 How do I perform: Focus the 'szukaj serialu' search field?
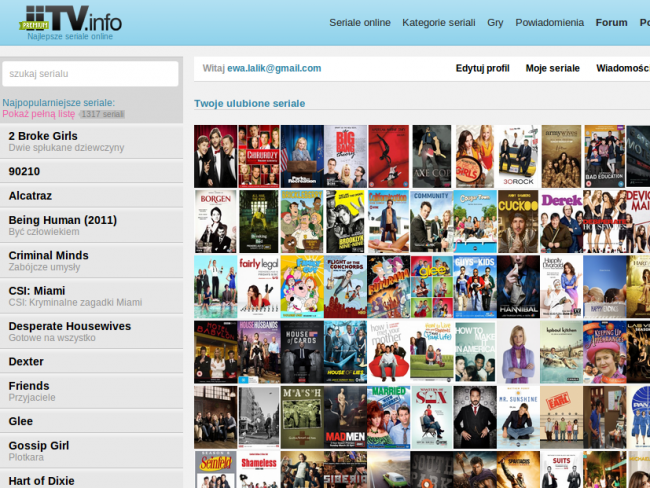(90, 74)
